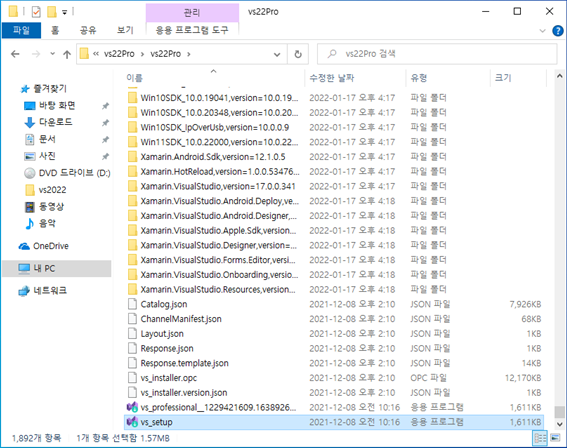Image resolution: width=567 pixels, height=448 pixels.
Task: Click the scroll up arrow of file list
Action: click(559, 76)
